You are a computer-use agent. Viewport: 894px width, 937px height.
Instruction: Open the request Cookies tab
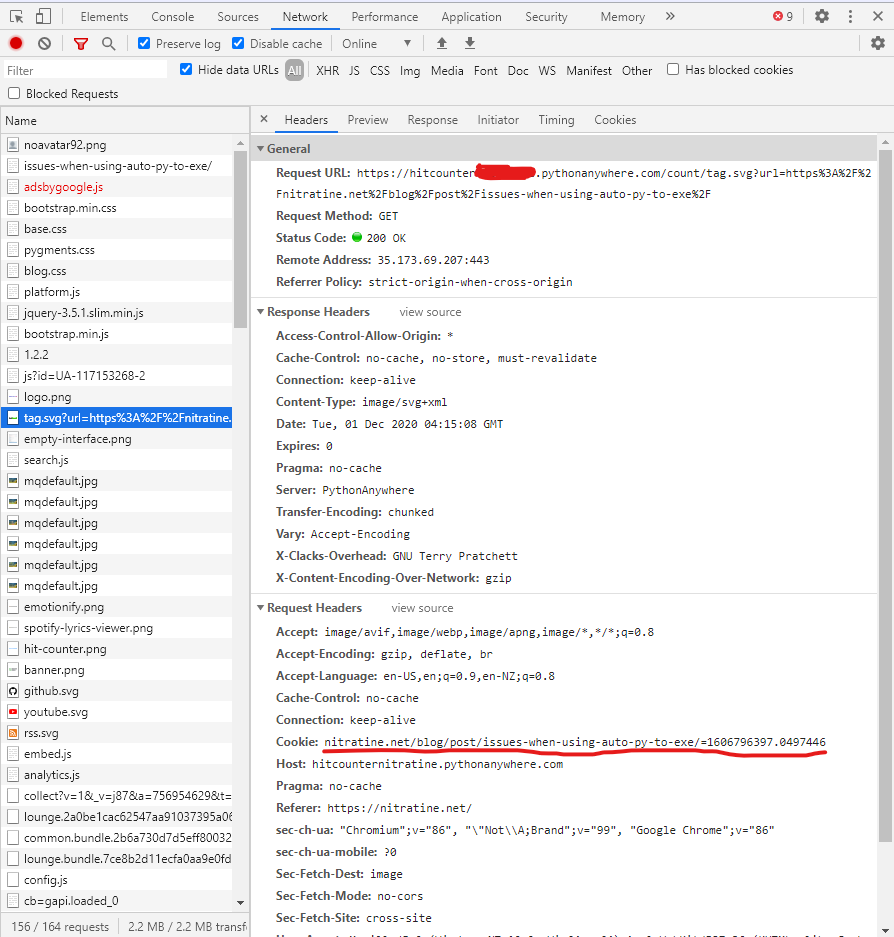615,120
